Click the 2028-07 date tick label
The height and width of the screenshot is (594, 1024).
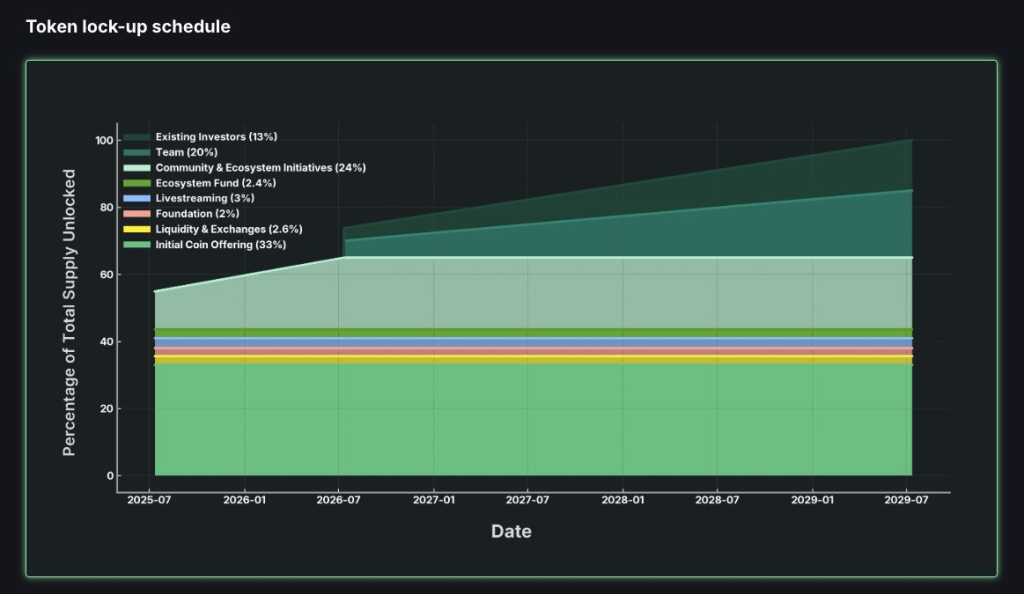point(717,500)
